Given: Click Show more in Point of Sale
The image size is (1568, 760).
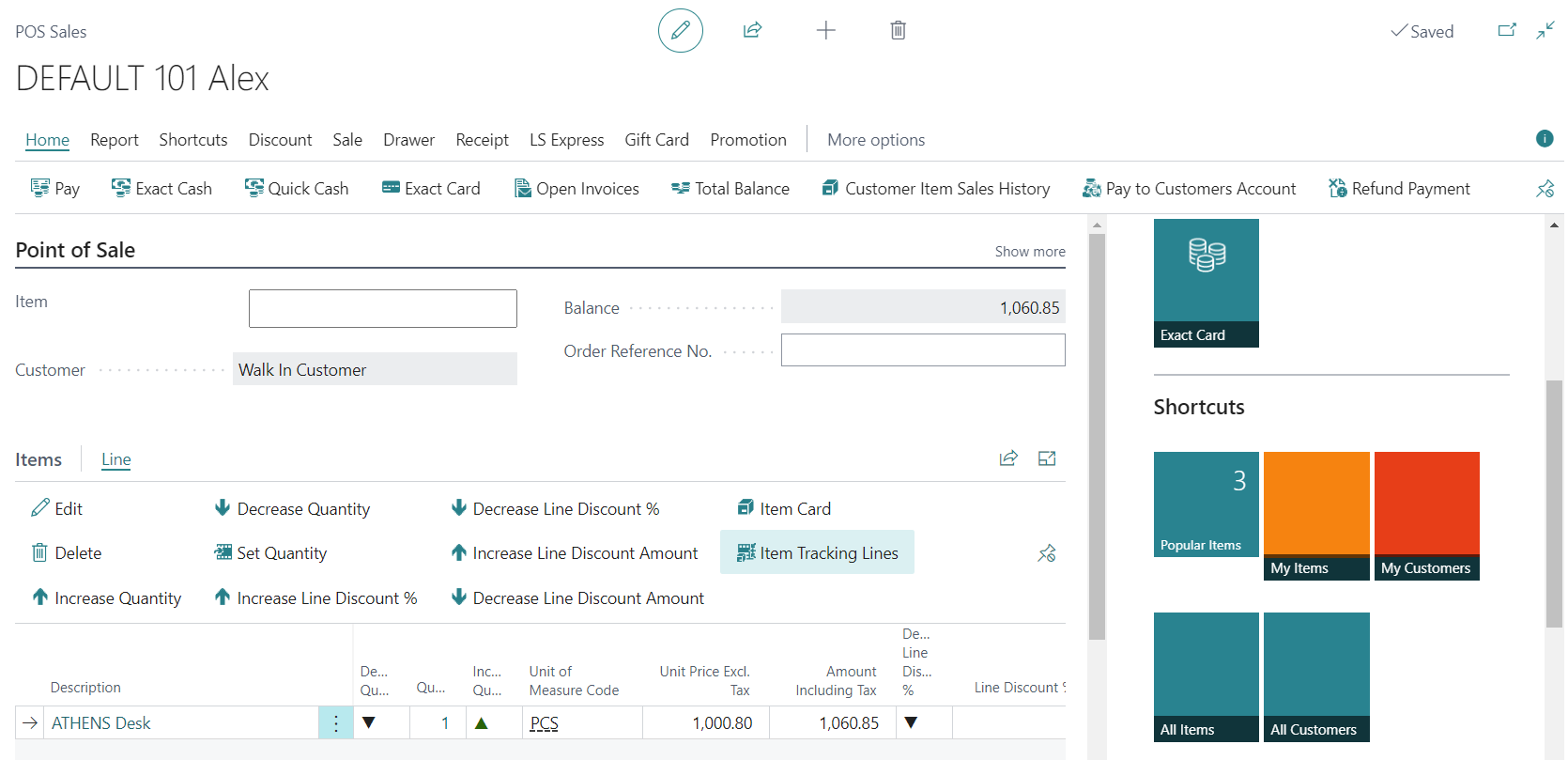Looking at the screenshot, I should 1029,252.
